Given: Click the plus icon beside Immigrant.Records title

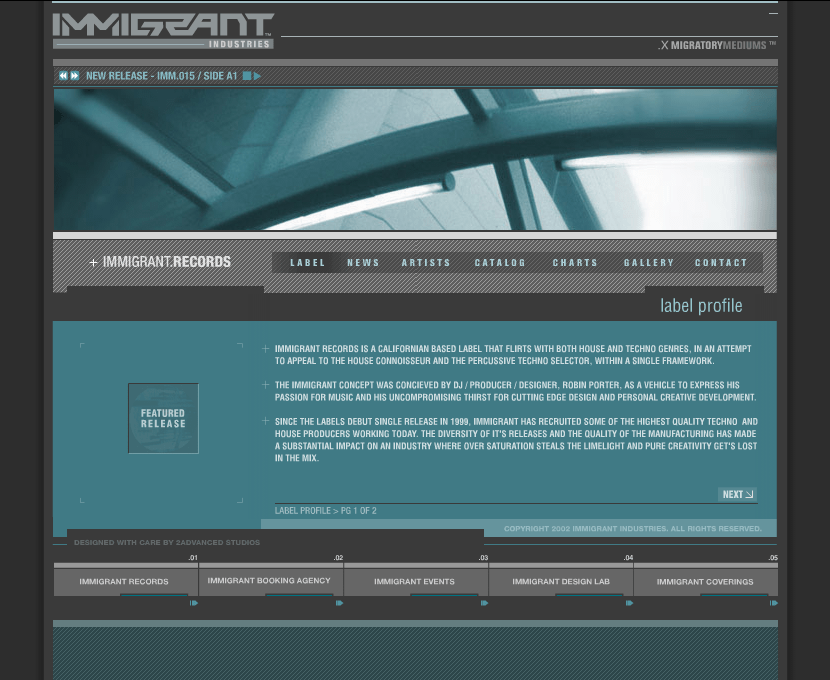Looking at the screenshot, I should (x=93, y=262).
